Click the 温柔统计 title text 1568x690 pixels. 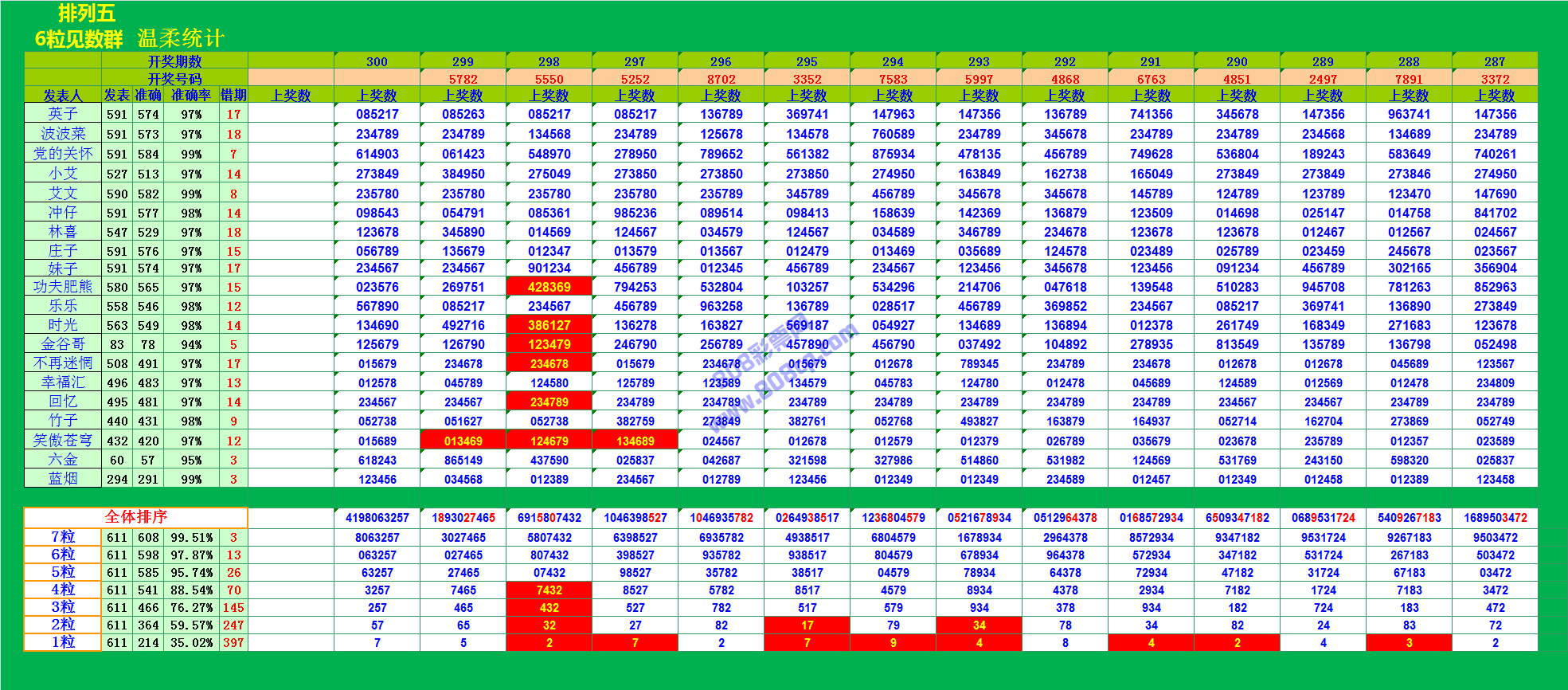click(181, 38)
